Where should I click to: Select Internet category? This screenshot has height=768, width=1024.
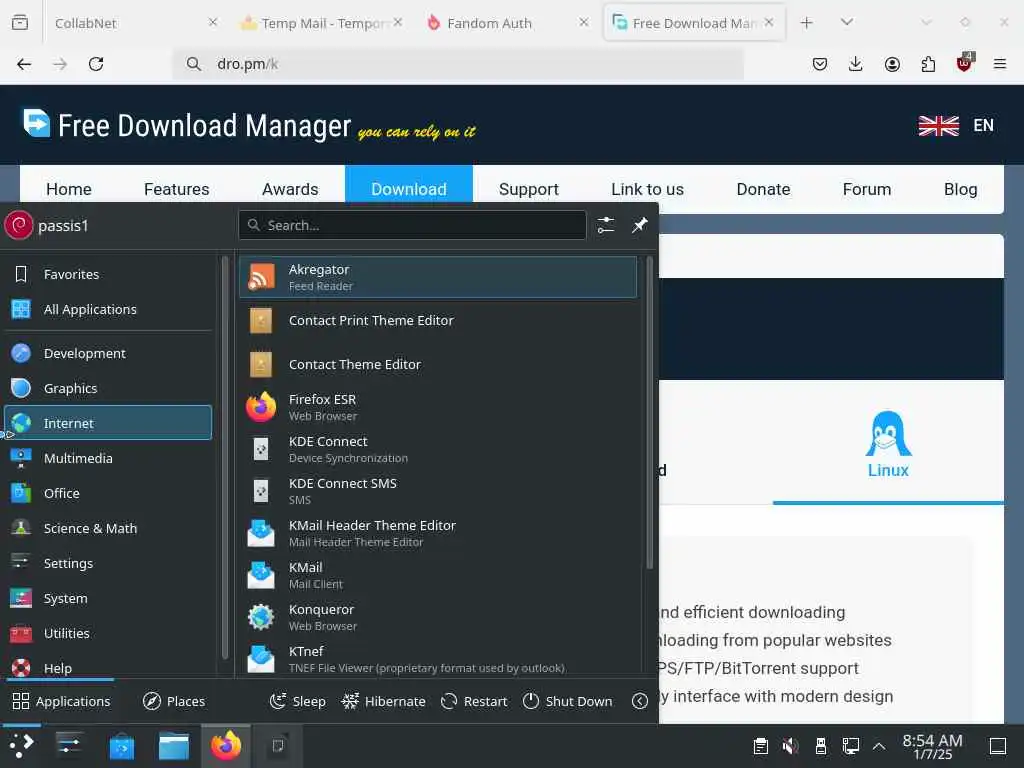(108, 423)
